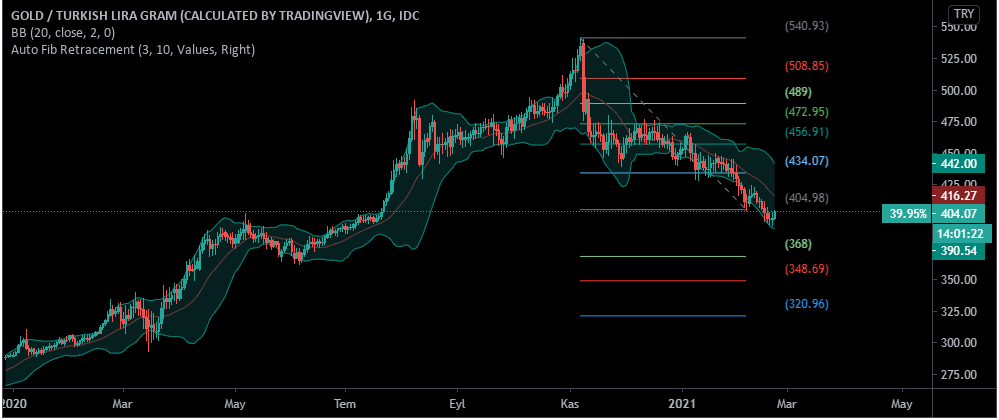
Task: Click the blue 320.96 Fibonacci line
Action: [663, 315]
